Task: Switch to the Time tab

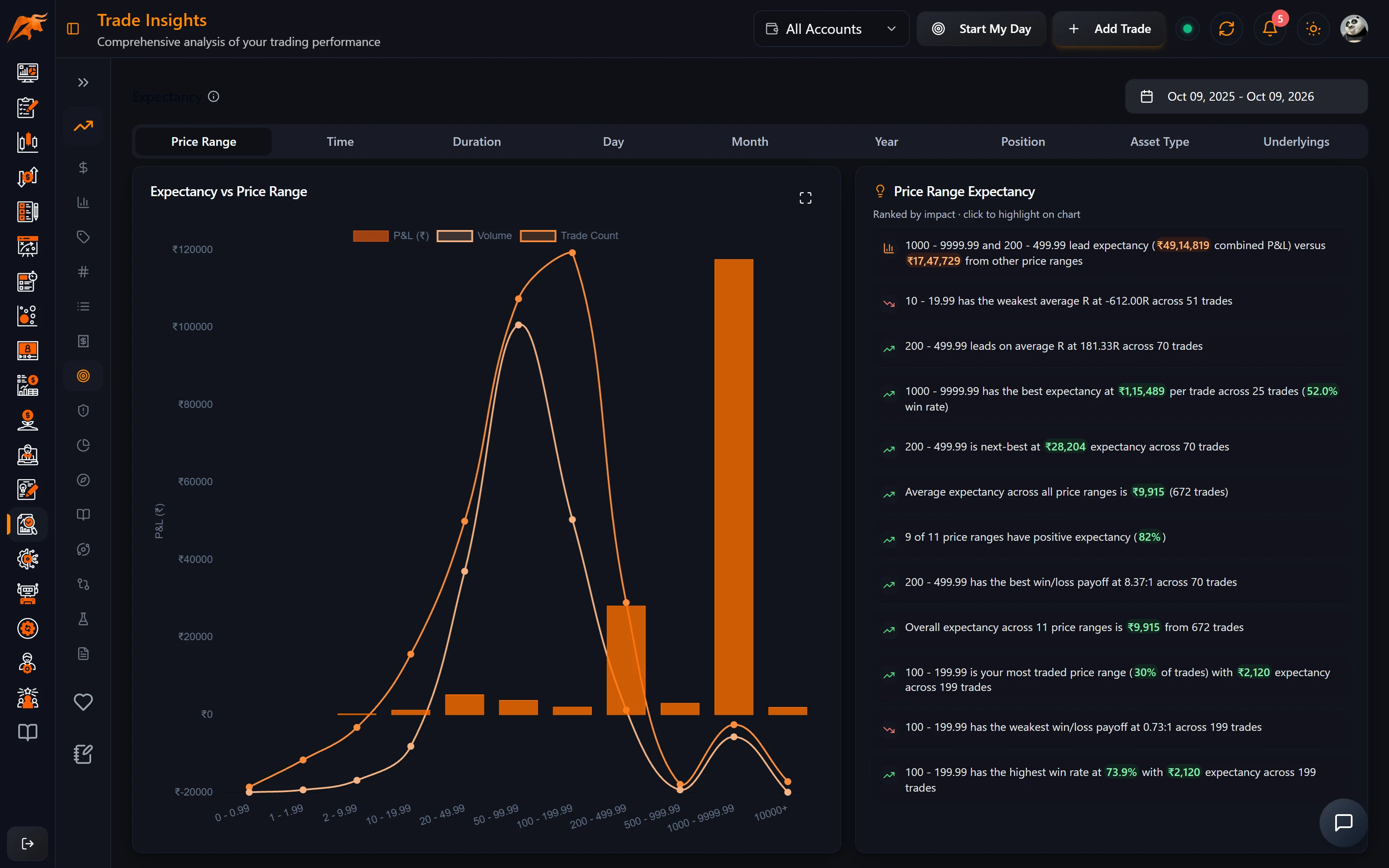Action: coord(340,142)
